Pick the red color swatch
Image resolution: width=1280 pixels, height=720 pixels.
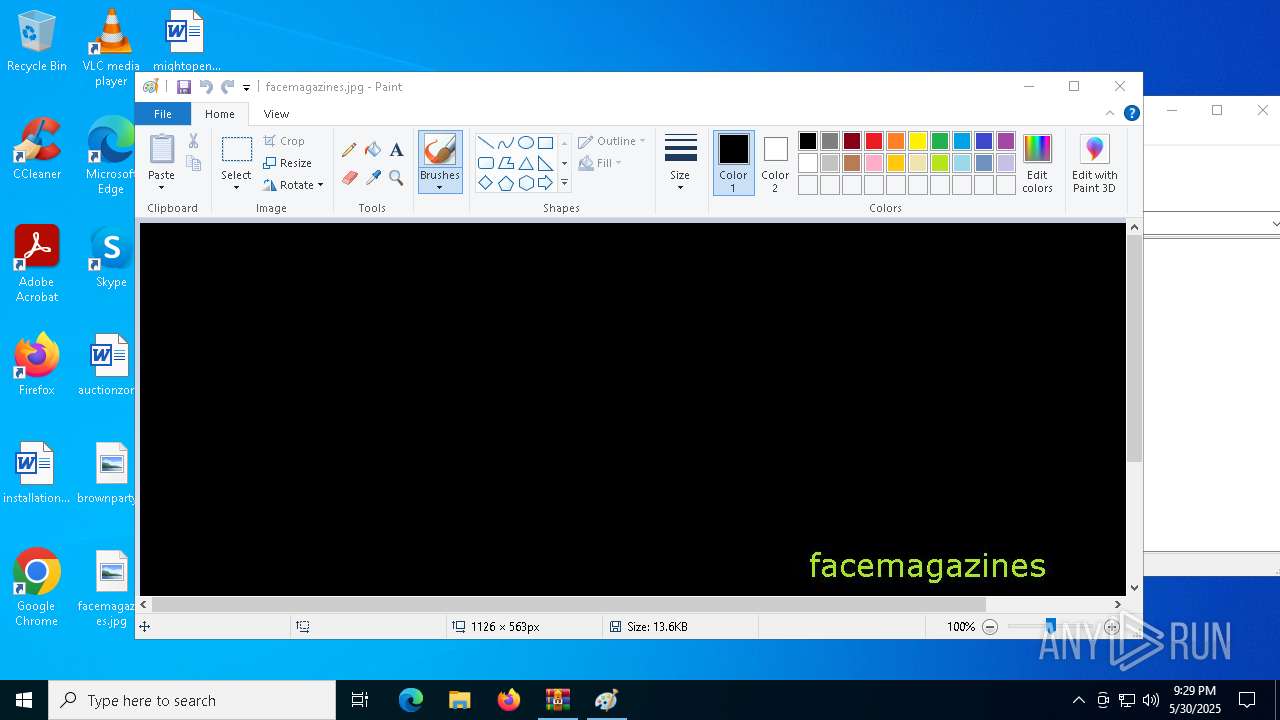(x=874, y=141)
